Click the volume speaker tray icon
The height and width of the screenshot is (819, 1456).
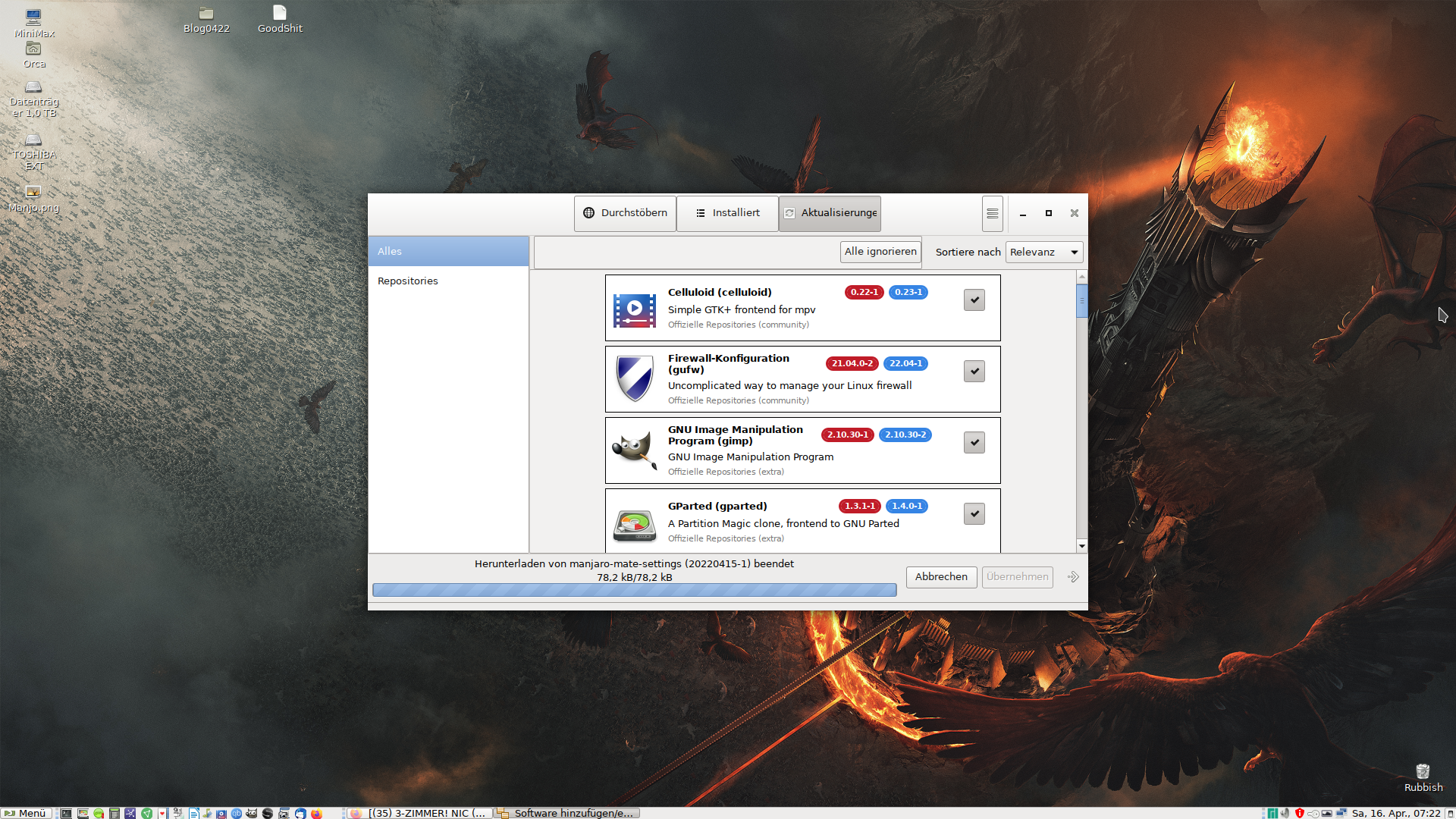tap(1285, 813)
